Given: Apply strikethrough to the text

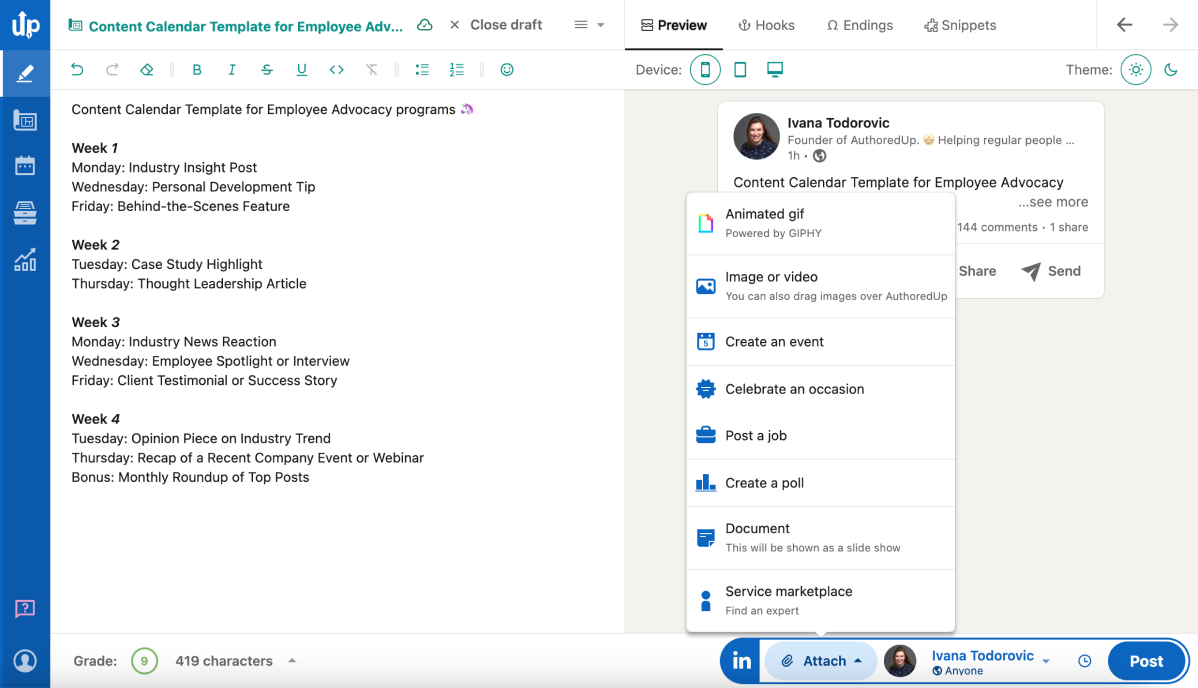Looking at the screenshot, I should (x=267, y=69).
